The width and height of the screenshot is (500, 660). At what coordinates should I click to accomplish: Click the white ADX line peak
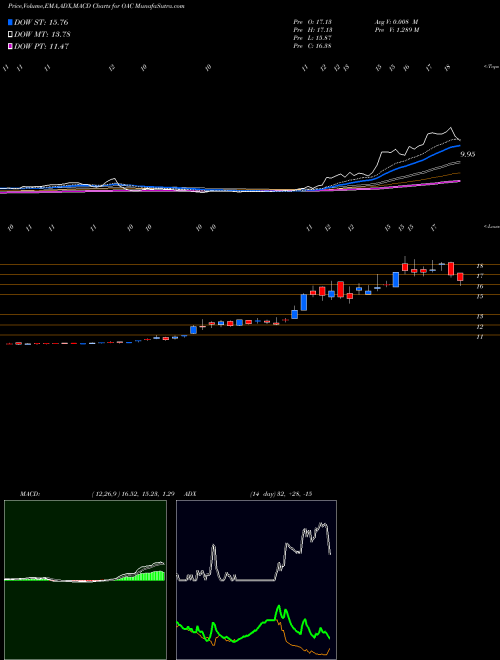[323, 524]
